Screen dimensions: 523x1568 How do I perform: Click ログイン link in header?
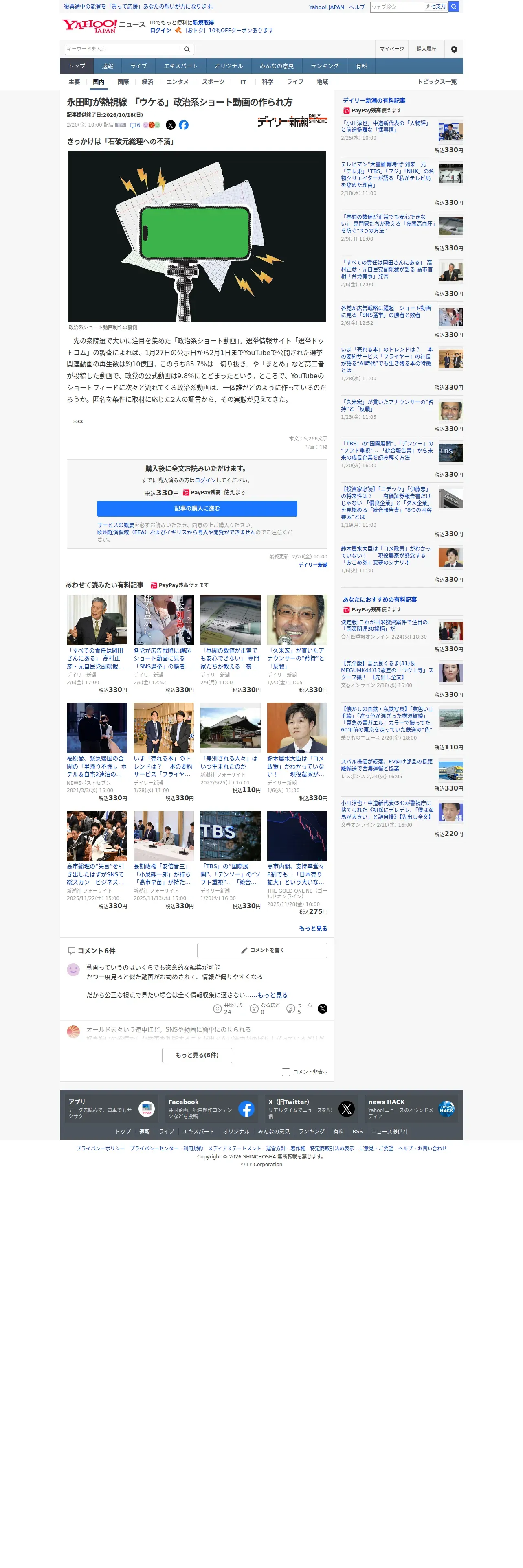160,30
